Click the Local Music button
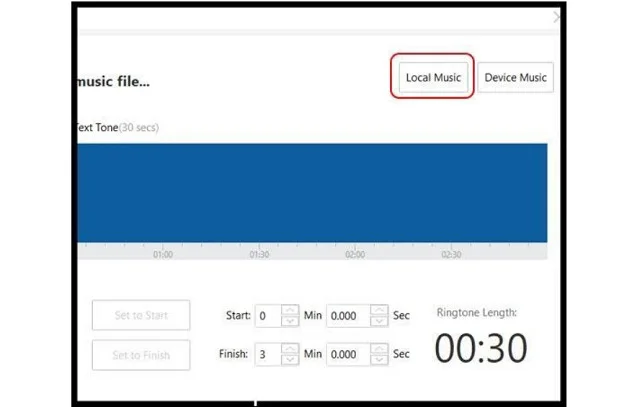Screen dimensions: 640x407 433,77
